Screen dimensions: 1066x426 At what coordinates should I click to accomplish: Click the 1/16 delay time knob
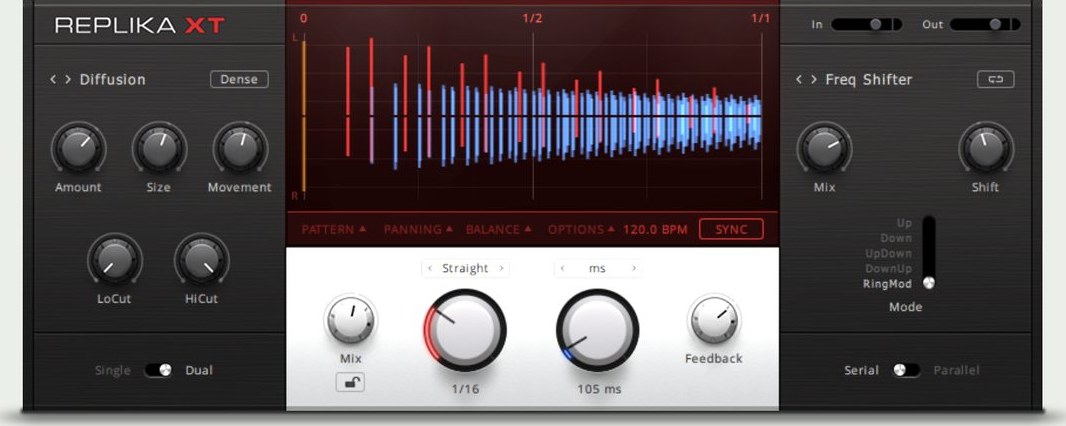[465, 331]
